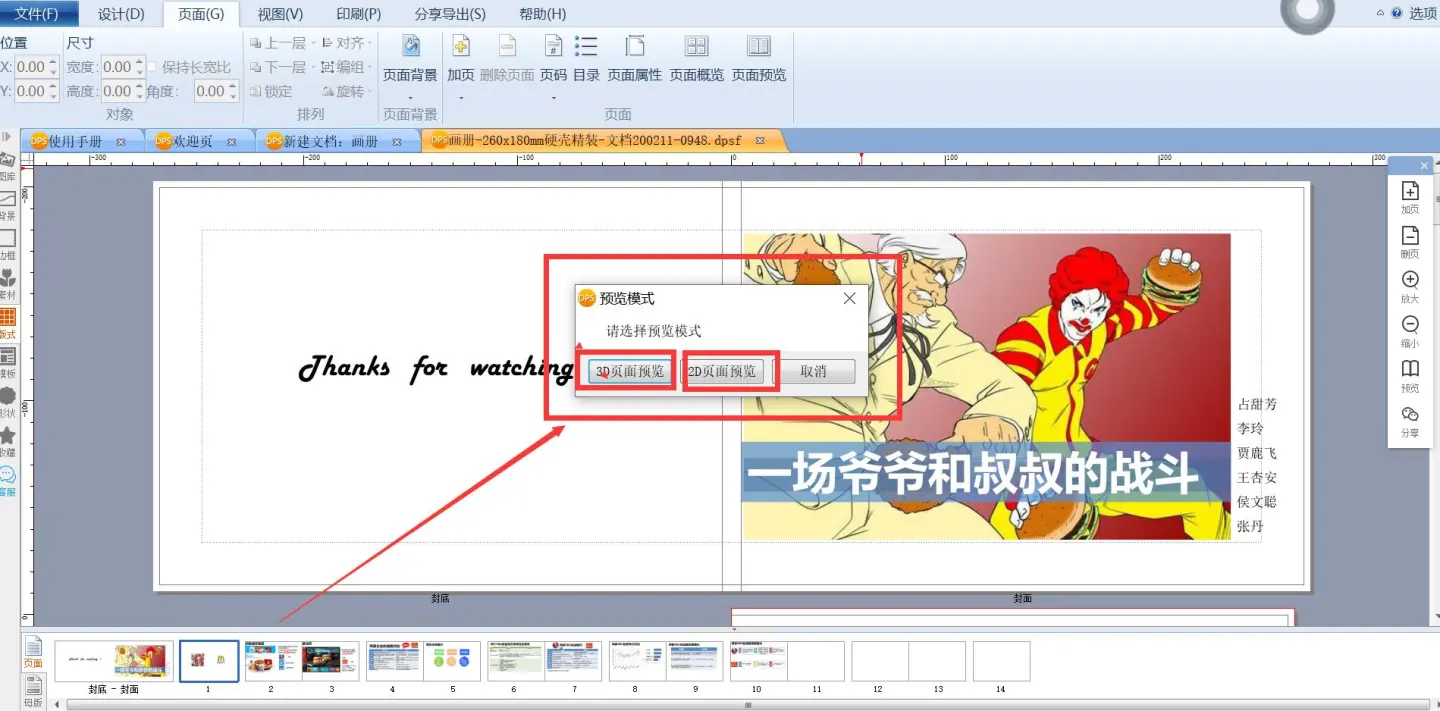Open the 下一层 send backward dropdown
Image resolution: width=1440 pixels, height=711 pixels.
313,67
